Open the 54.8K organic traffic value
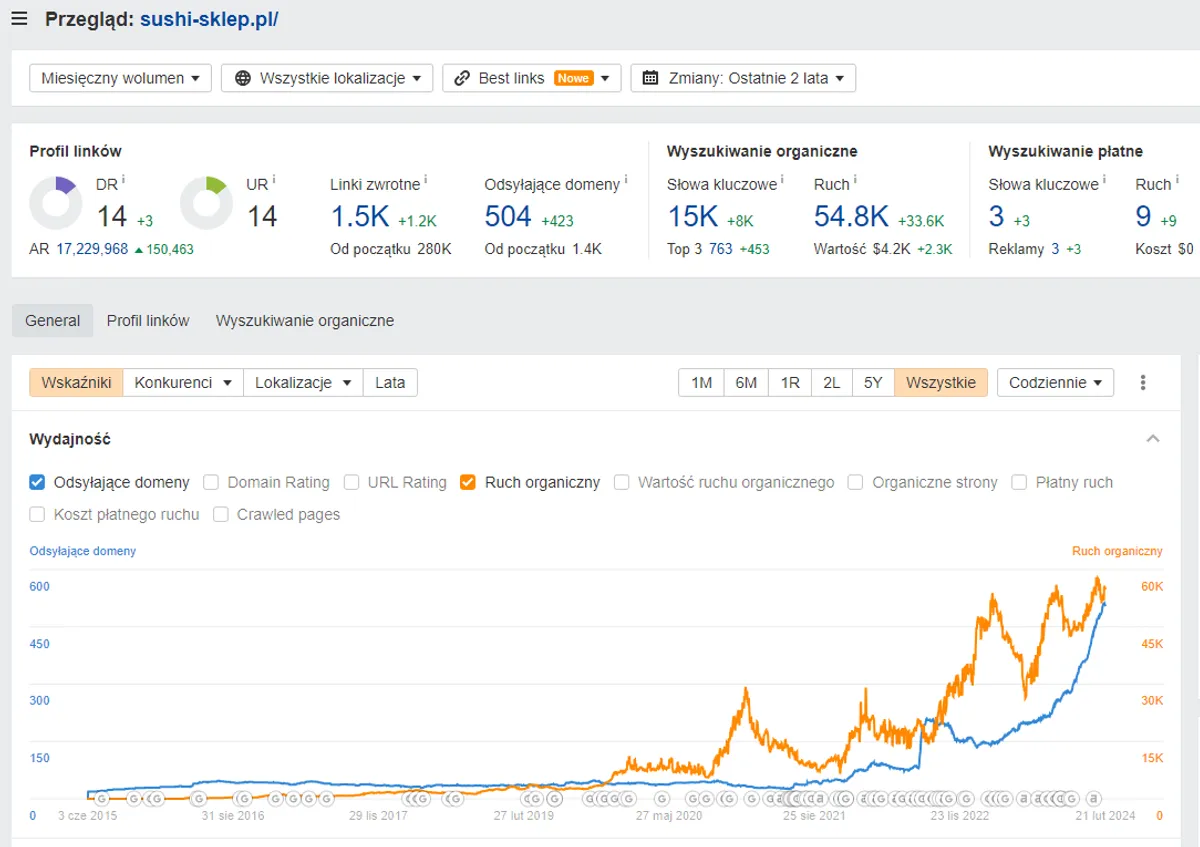Screen dimensions: 1200x847 coord(851,216)
